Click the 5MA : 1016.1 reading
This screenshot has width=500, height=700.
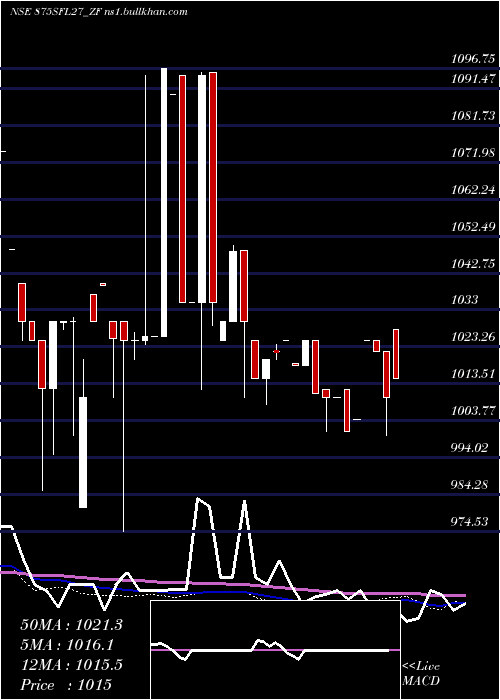point(67,645)
